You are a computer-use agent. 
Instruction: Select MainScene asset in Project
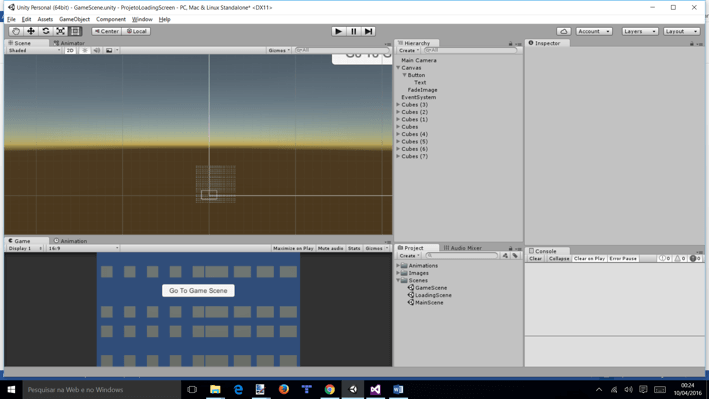coord(425,302)
